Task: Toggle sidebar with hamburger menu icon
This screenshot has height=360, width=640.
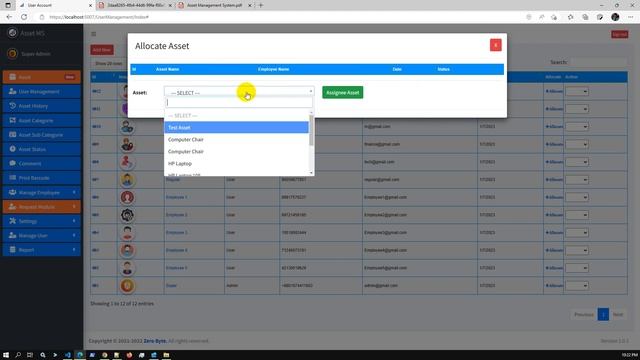Action: point(93,34)
